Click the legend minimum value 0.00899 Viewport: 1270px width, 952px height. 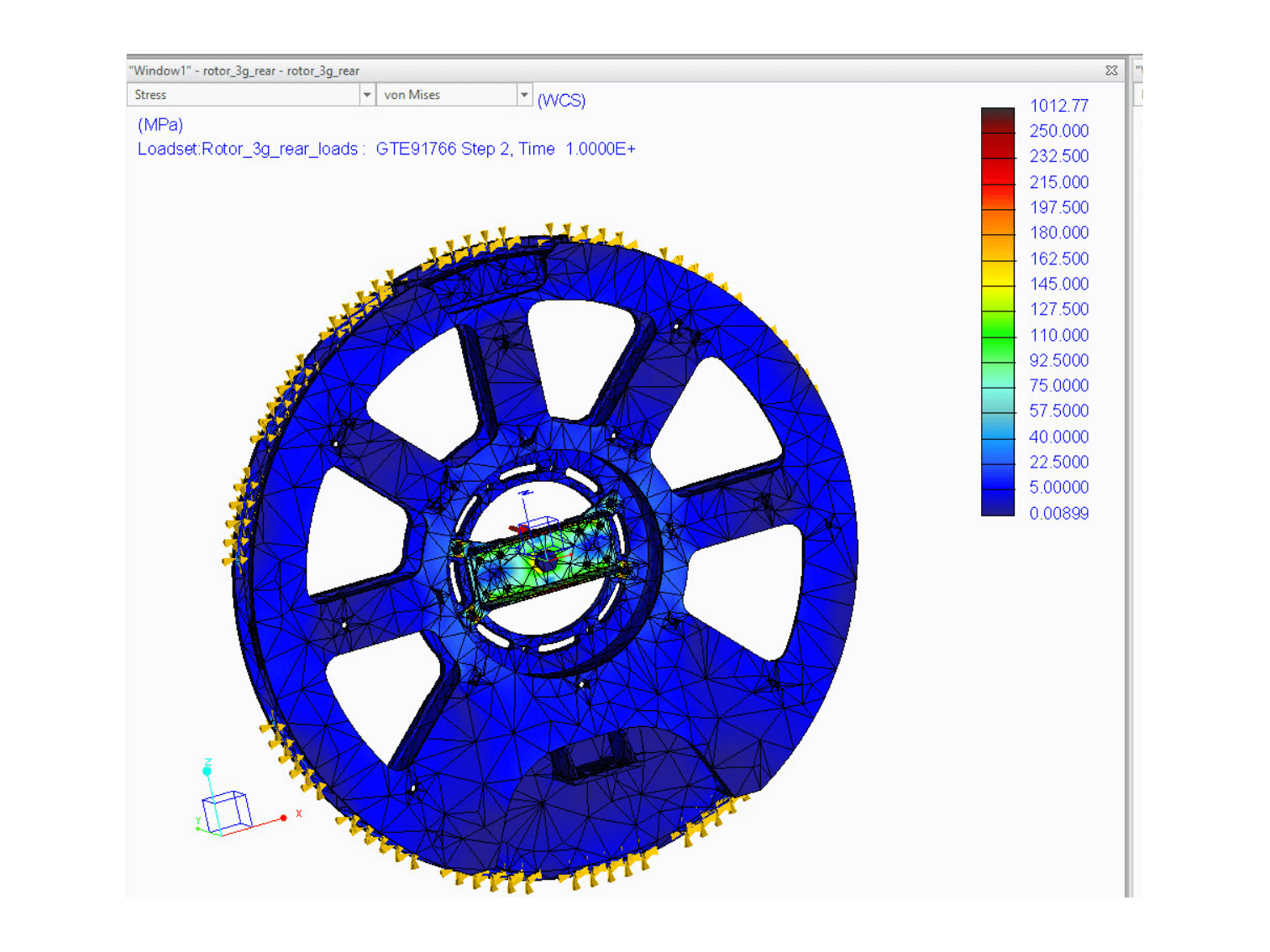pos(1058,513)
